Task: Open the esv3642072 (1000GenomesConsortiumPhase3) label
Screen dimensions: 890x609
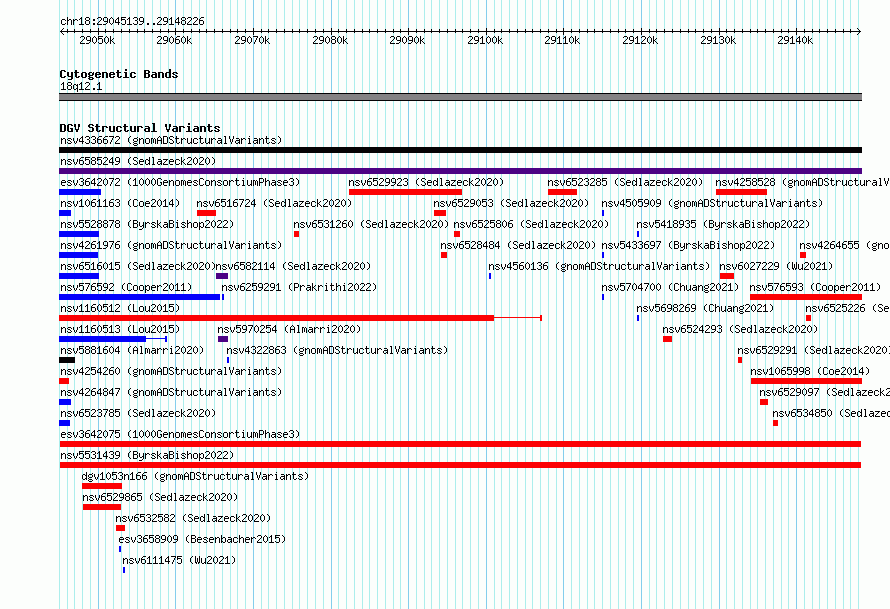Action: coord(180,182)
